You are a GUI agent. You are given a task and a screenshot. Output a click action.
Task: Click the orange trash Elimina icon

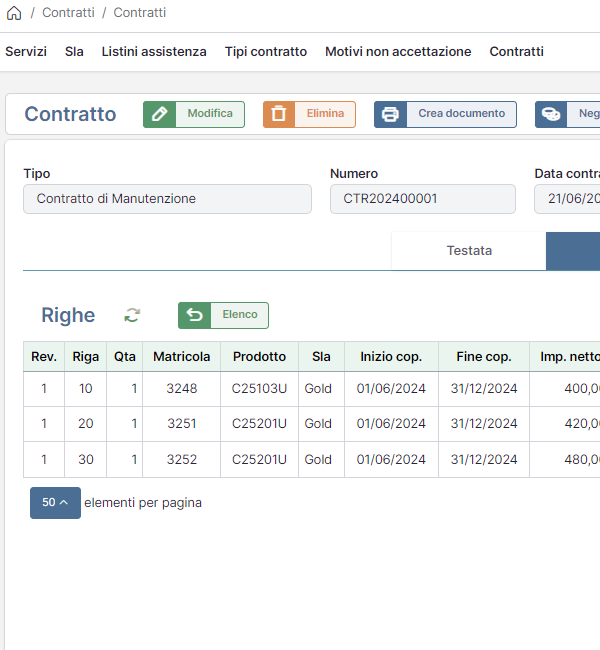(279, 114)
